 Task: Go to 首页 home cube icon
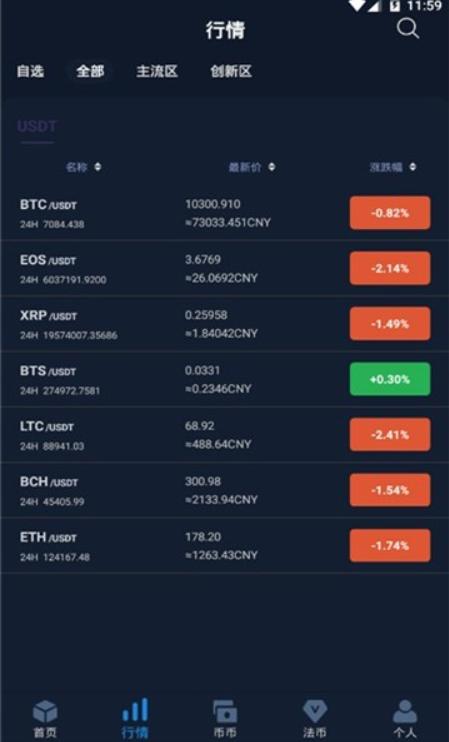coord(45,710)
